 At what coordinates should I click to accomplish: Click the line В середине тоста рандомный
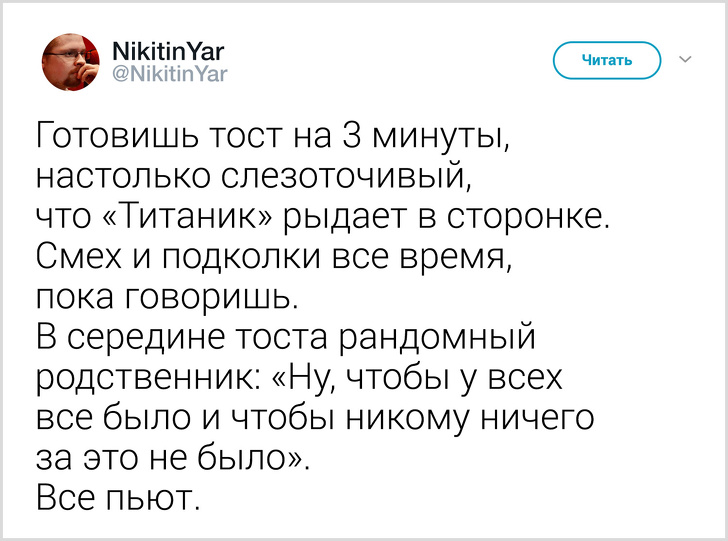(x=287, y=339)
